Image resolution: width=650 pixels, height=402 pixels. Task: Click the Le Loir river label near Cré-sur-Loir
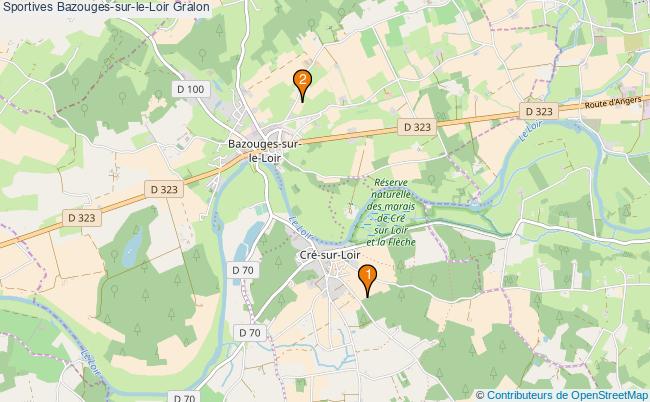click(x=301, y=228)
